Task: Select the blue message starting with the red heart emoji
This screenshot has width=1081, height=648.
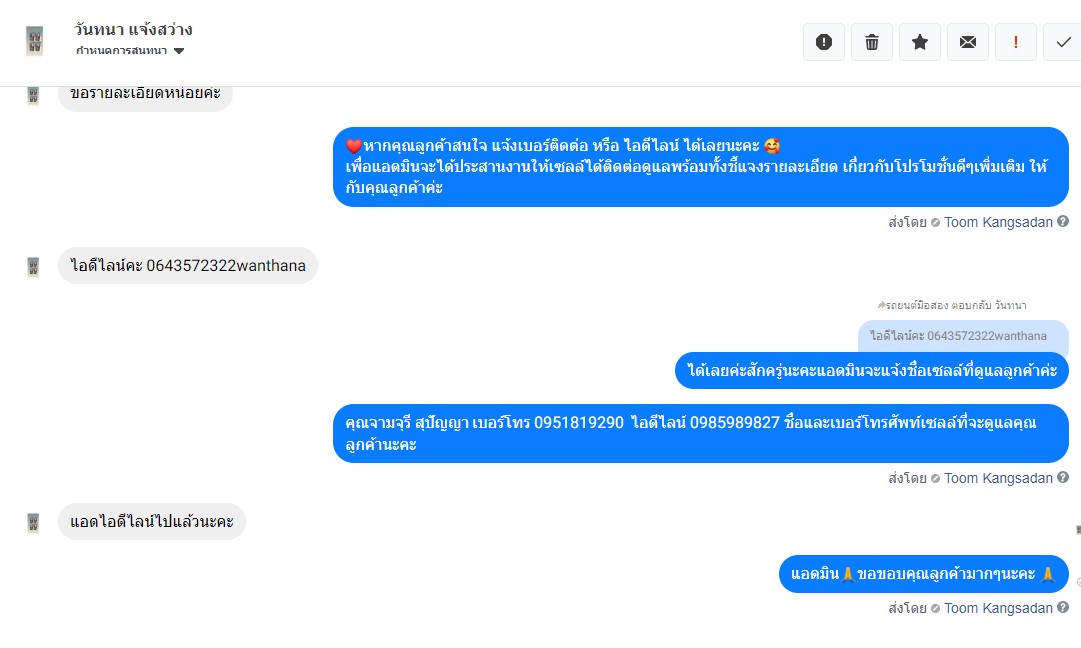Action: pos(700,167)
